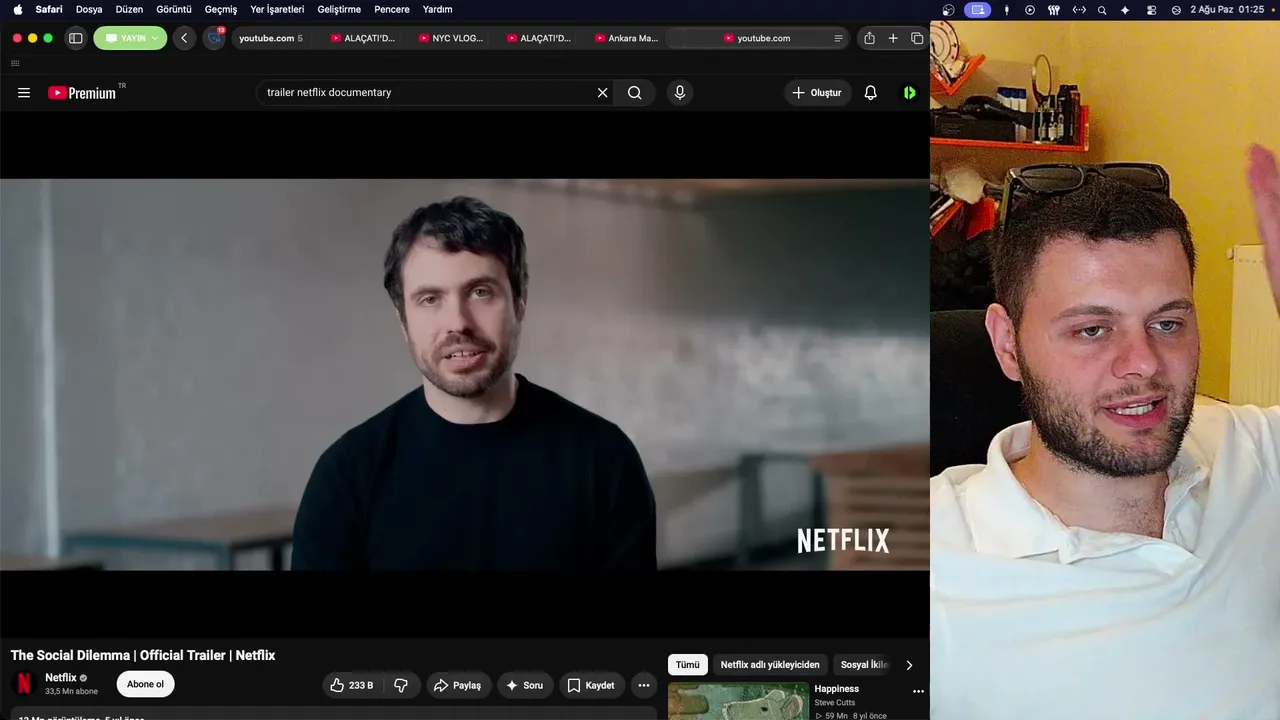Image resolution: width=1280 pixels, height=720 pixels.
Task: Click the highlighted screen sharing menu bar icon
Action: click(977, 10)
